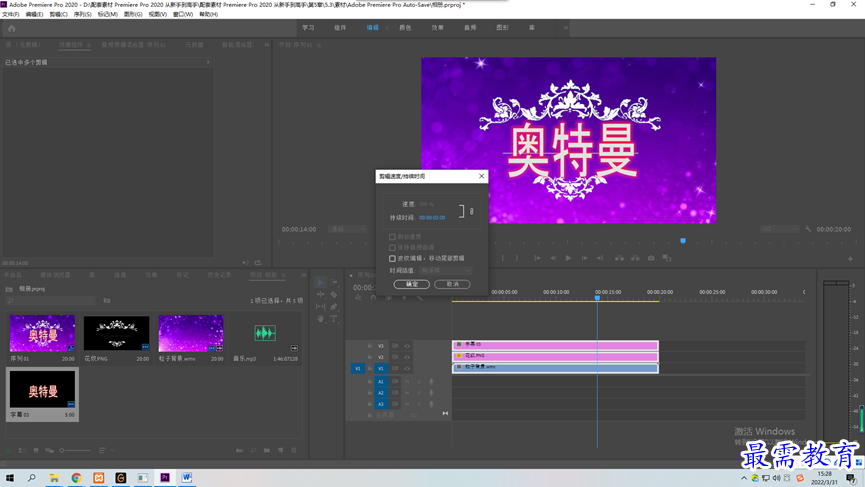Click the duration value 00:00:03:00 field
The image size is (865, 487).
[432, 218]
